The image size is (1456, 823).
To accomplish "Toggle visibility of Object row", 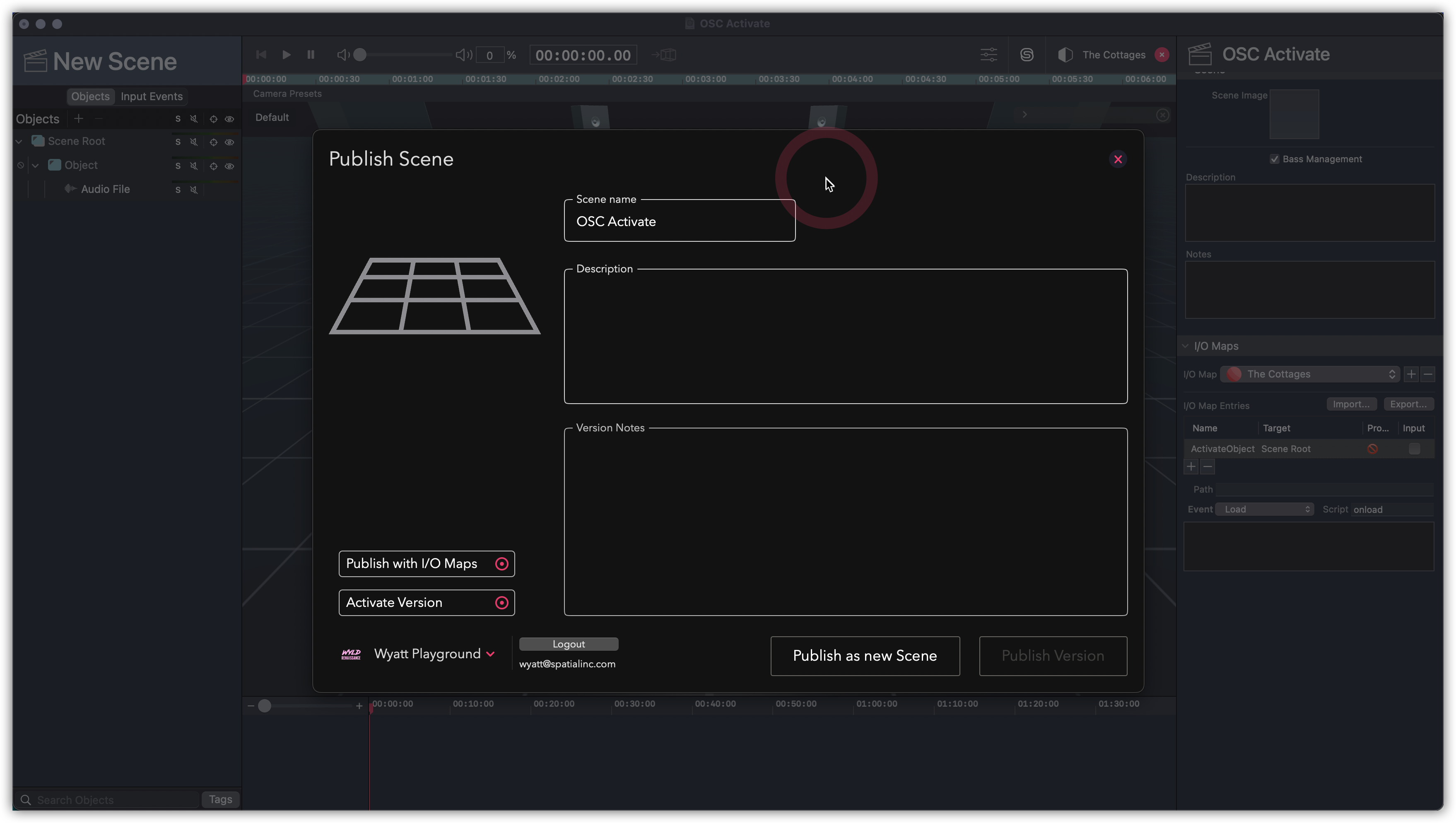I will click(229, 166).
